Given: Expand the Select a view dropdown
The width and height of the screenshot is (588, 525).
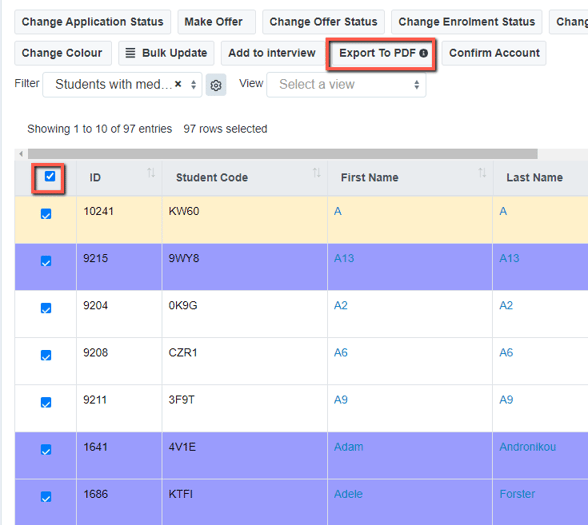Looking at the screenshot, I should (346, 85).
